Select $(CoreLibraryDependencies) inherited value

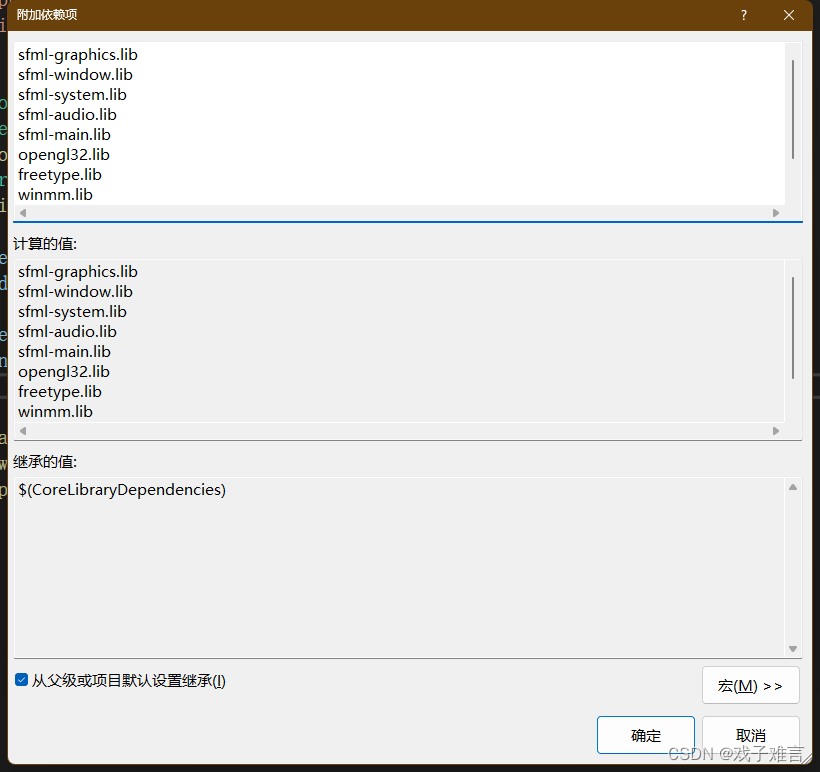(122, 489)
